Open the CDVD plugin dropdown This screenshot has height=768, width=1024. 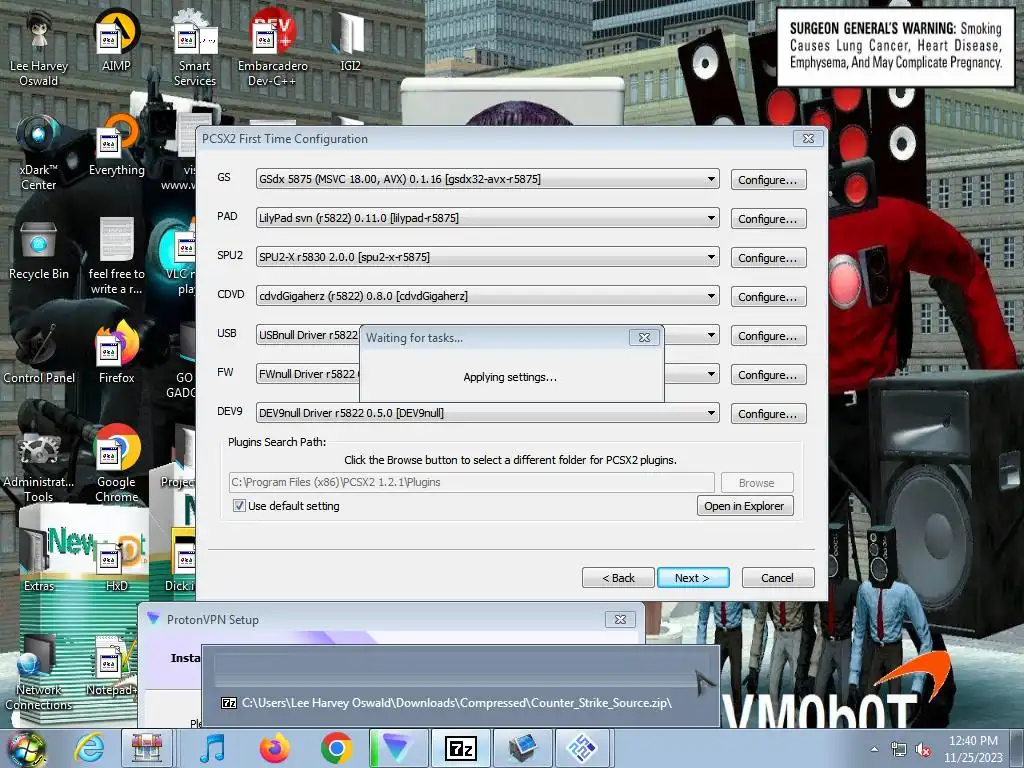click(x=487, y=296)
